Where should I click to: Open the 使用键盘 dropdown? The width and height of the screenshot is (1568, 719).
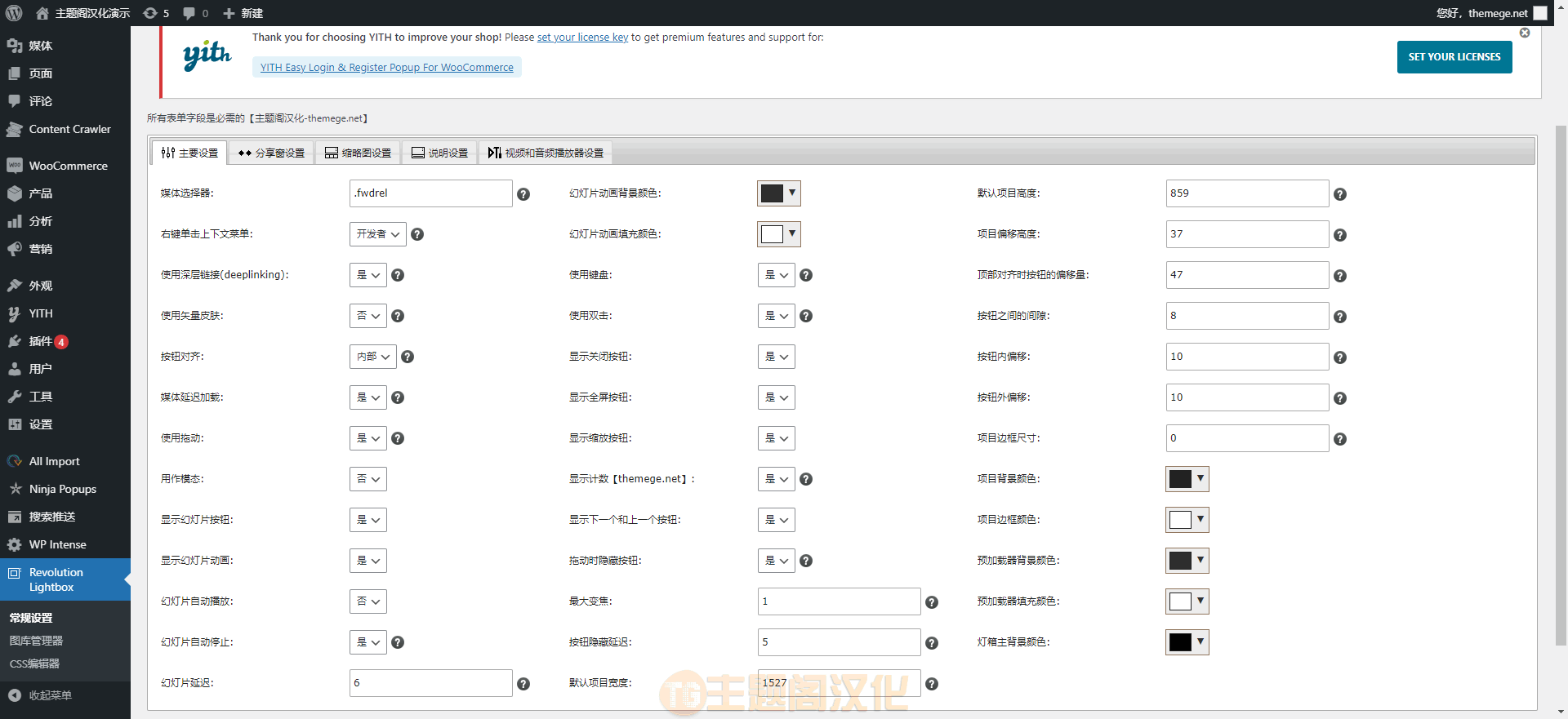point(776,275)
